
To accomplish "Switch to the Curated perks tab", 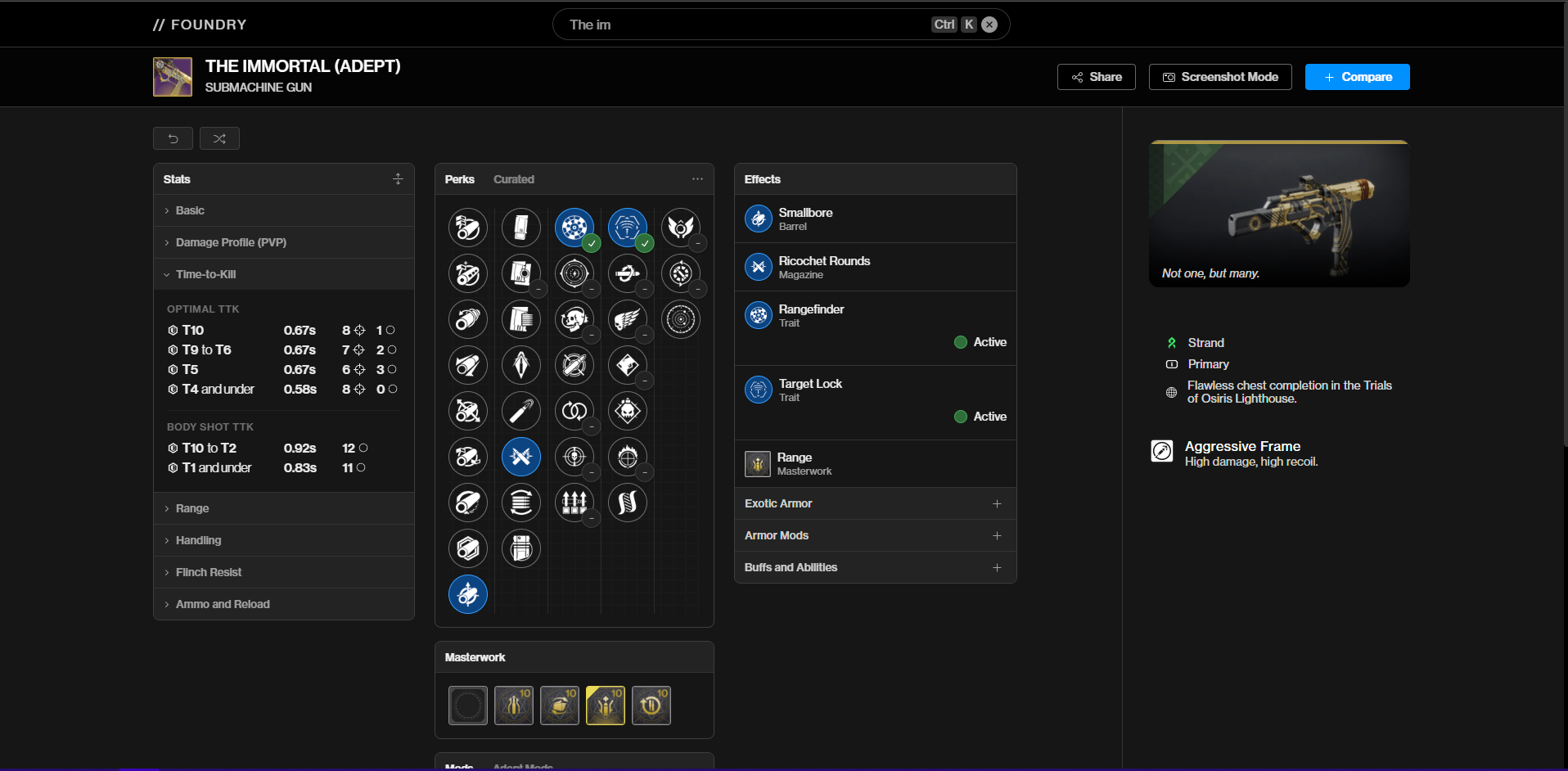I will coord(514,179).
